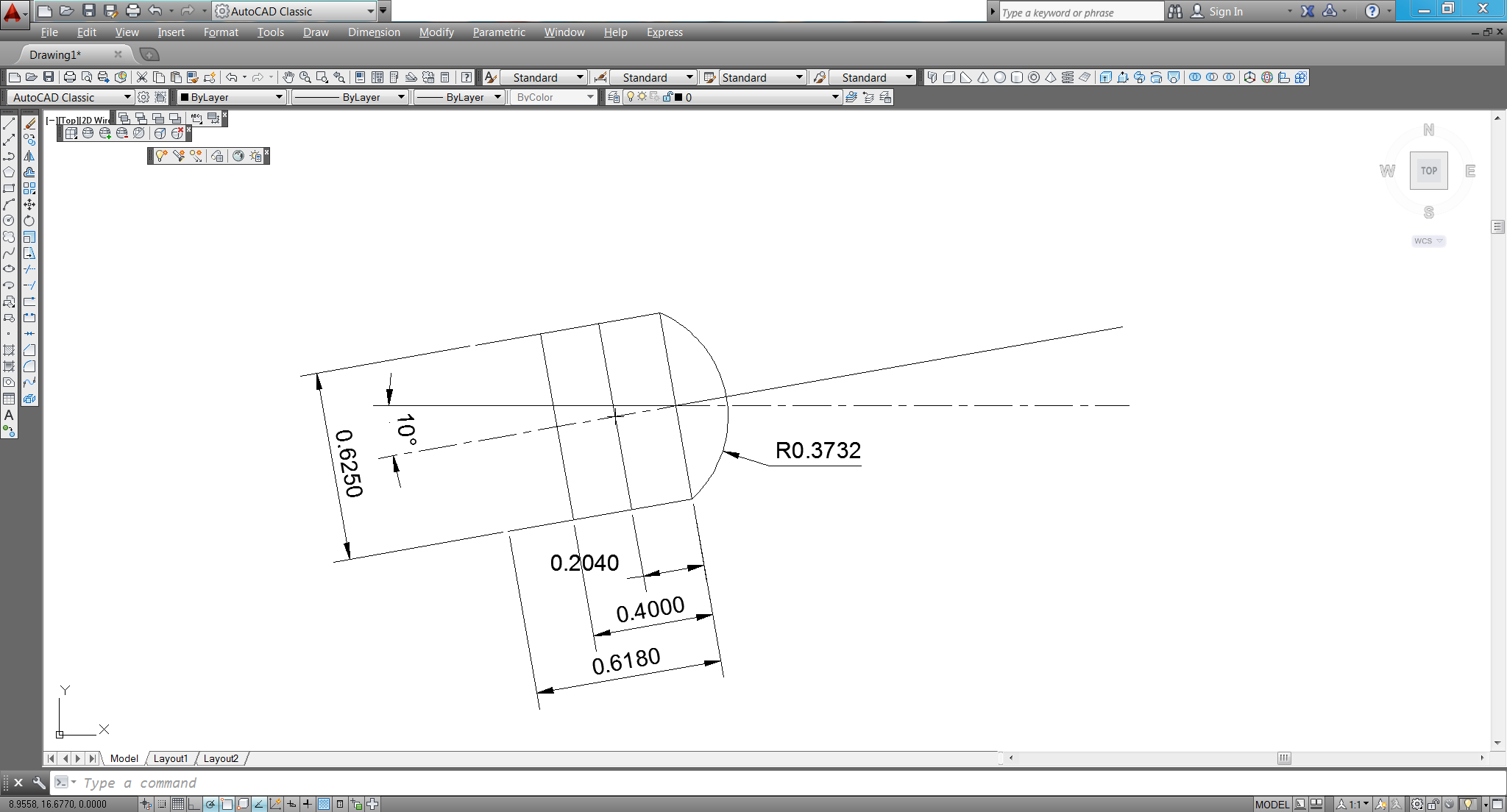Open the Dimension Style Standard dropdown

tap(653, 77)
